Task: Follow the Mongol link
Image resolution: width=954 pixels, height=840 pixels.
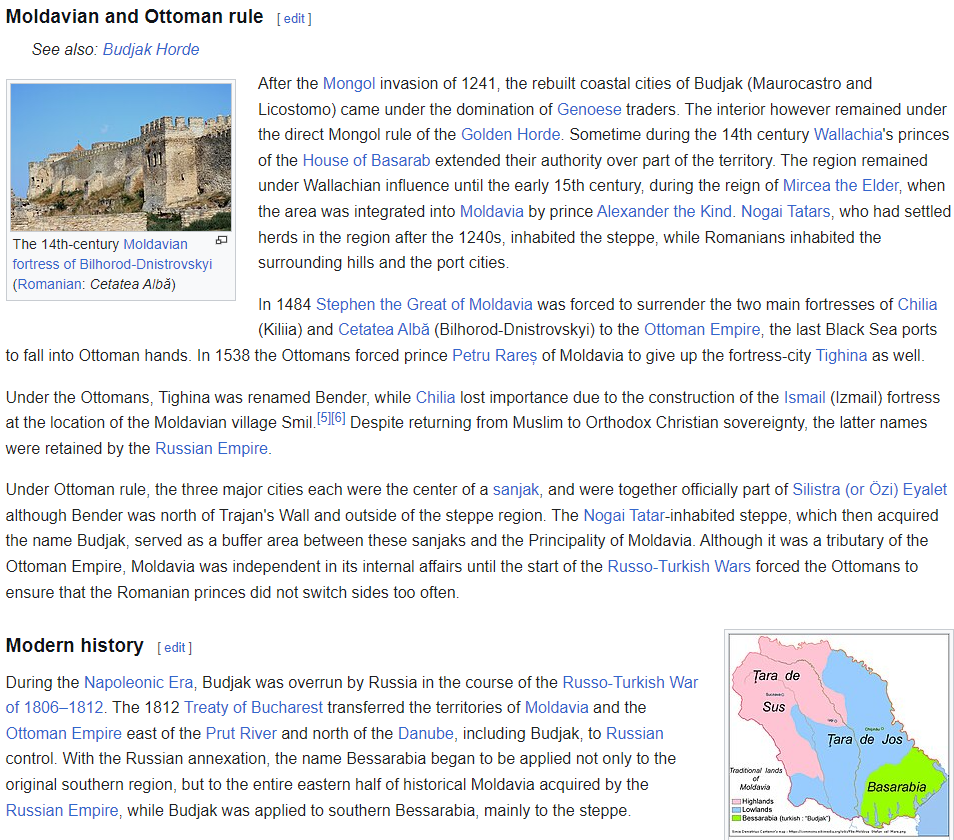Action: (349, 83)
